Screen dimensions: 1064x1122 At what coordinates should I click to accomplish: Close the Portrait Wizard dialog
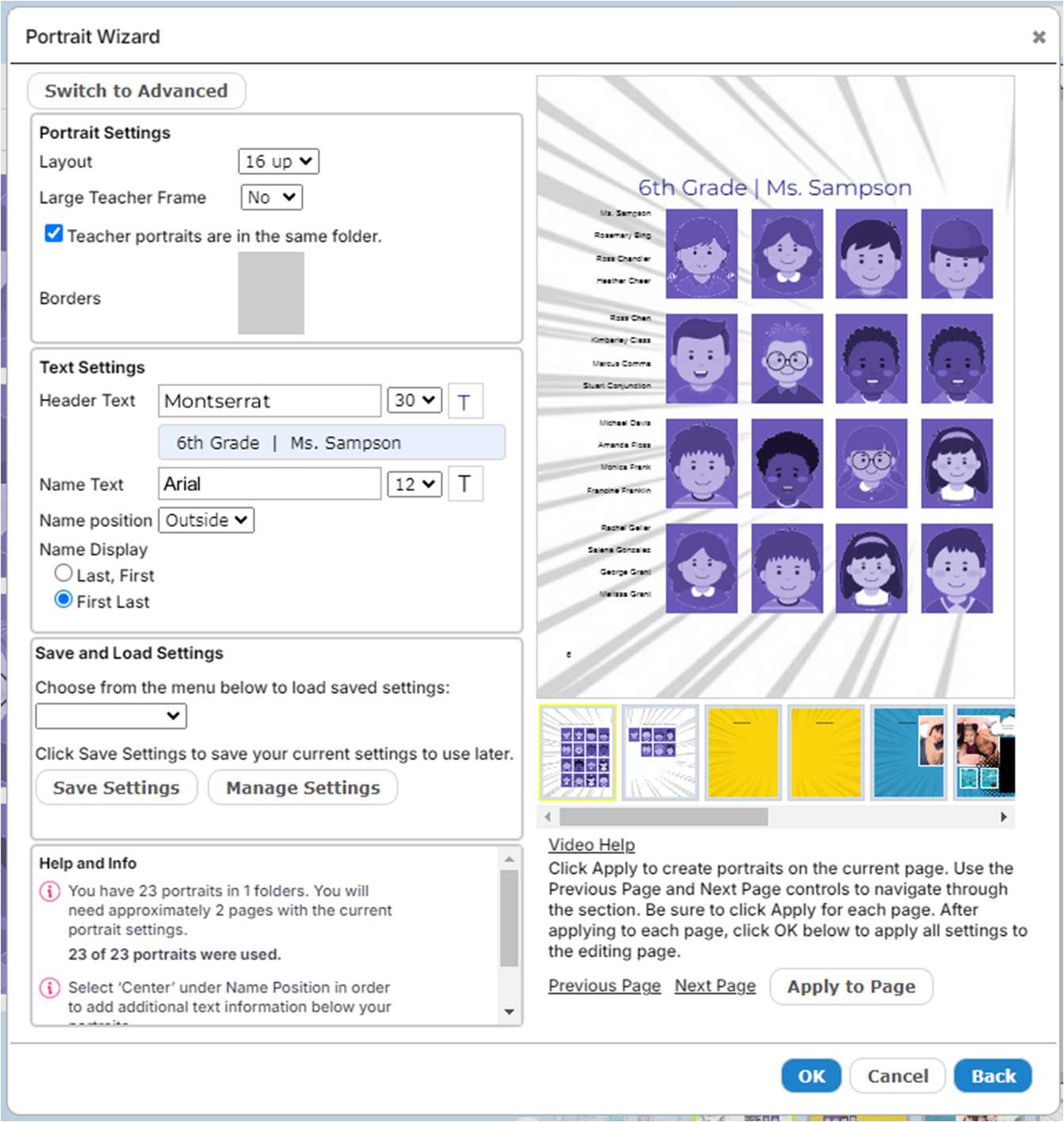point(1039,37)
